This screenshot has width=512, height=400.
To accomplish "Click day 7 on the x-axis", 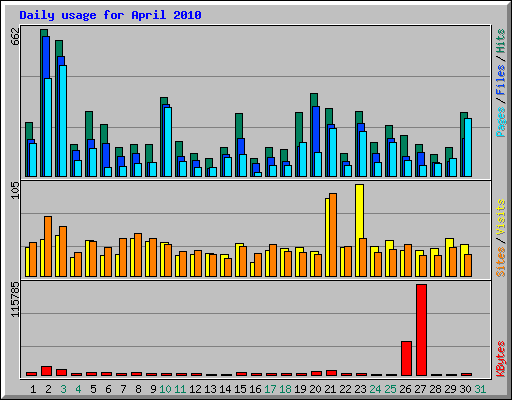I will (x=123, y=389).
